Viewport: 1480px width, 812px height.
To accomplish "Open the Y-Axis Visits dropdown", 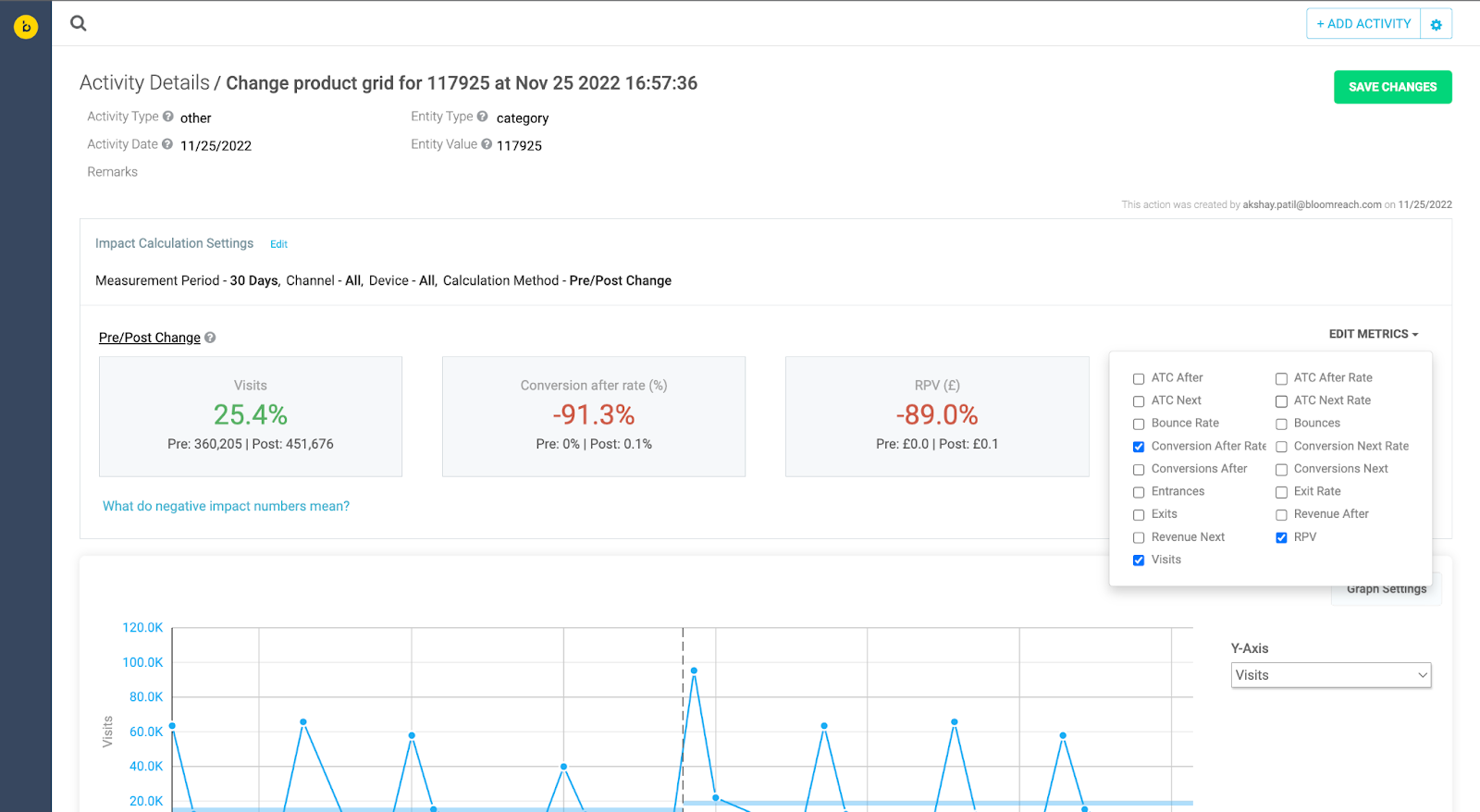I will tap(1331, 675).
